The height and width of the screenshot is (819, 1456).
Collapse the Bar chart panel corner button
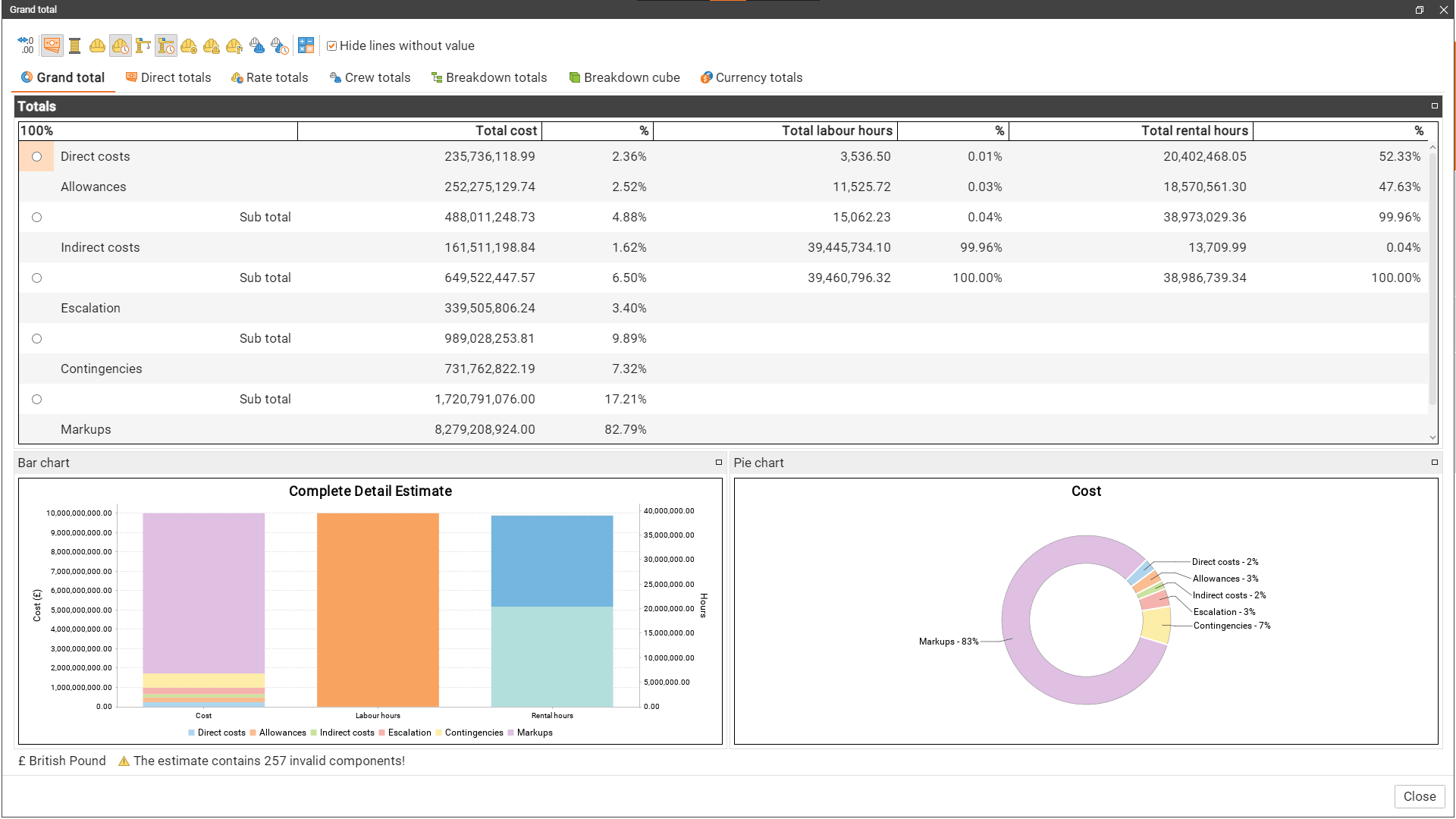(x=719, y=462)
